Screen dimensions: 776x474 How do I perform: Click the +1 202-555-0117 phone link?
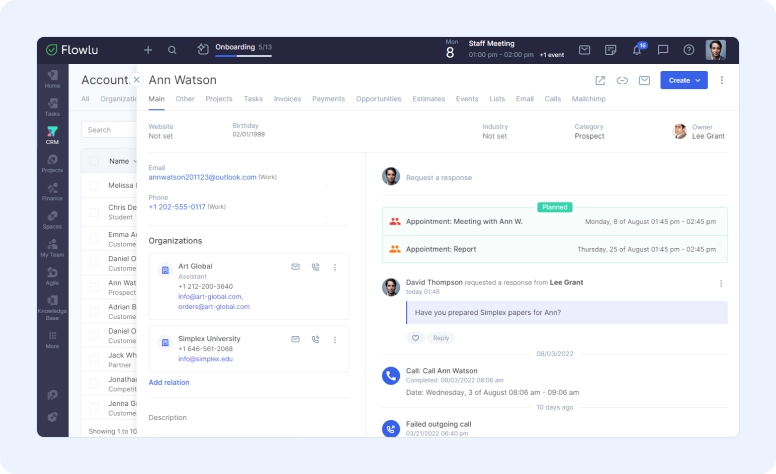tap(177, 207)
